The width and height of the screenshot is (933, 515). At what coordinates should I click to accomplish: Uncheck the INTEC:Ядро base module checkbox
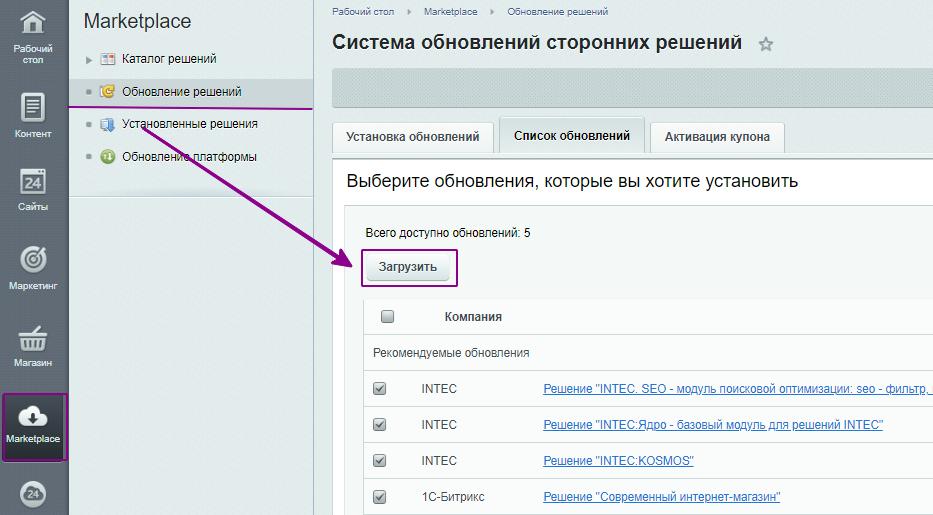[x=380, y=425]
